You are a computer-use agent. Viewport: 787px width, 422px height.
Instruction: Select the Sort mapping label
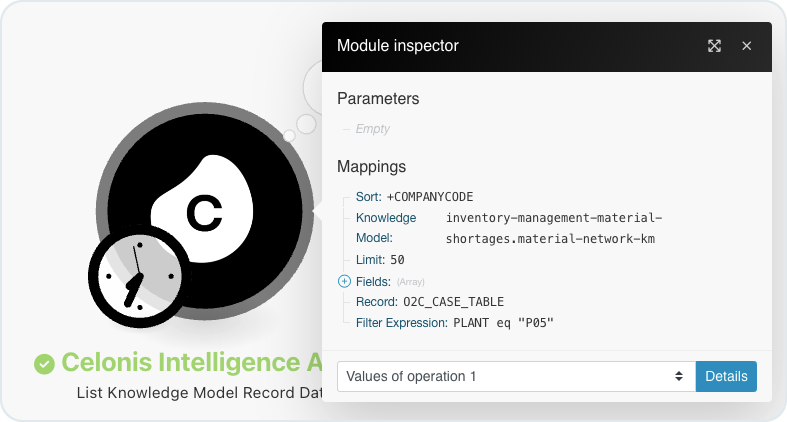(369, 197)
